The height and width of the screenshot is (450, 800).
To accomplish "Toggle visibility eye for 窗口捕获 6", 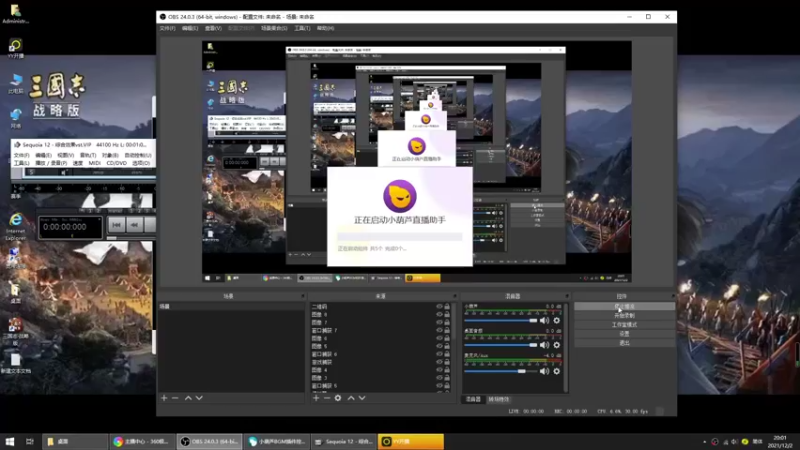I will pyautogui.click(x=439, y=354).
